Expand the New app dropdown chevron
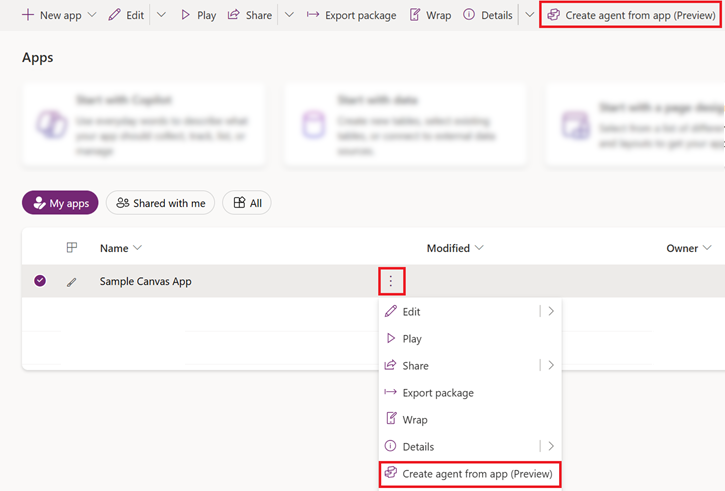This screenshot has height=491, width=725. tap(92, 15)
